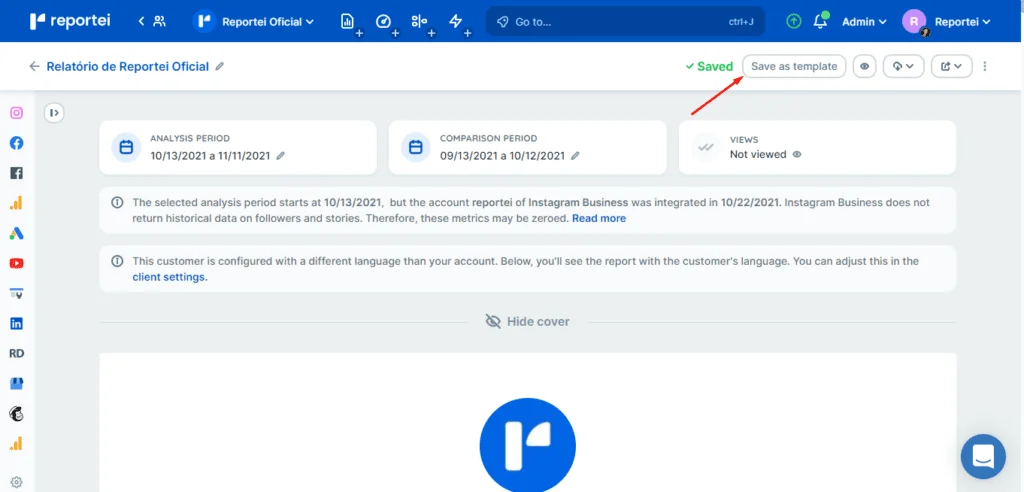Open the Admin role dropdown
The height and width of the screenshot is (492, 1024).
864,22
